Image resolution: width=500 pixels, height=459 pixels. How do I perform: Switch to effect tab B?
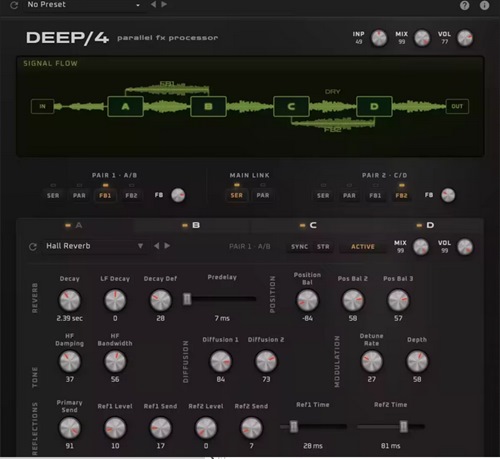pos(191,225)
